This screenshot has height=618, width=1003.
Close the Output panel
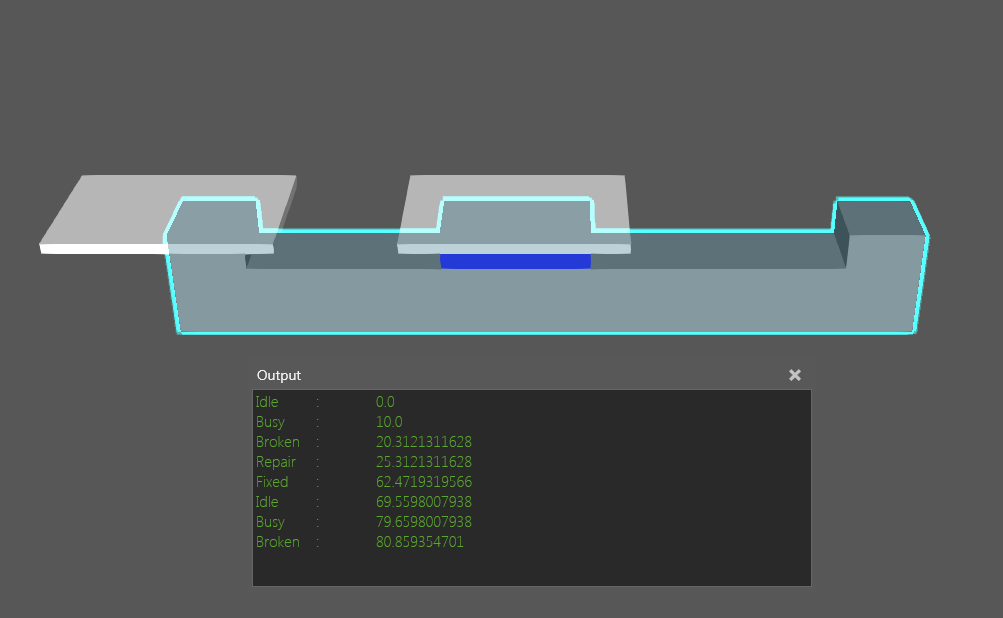tap(794, 375)
